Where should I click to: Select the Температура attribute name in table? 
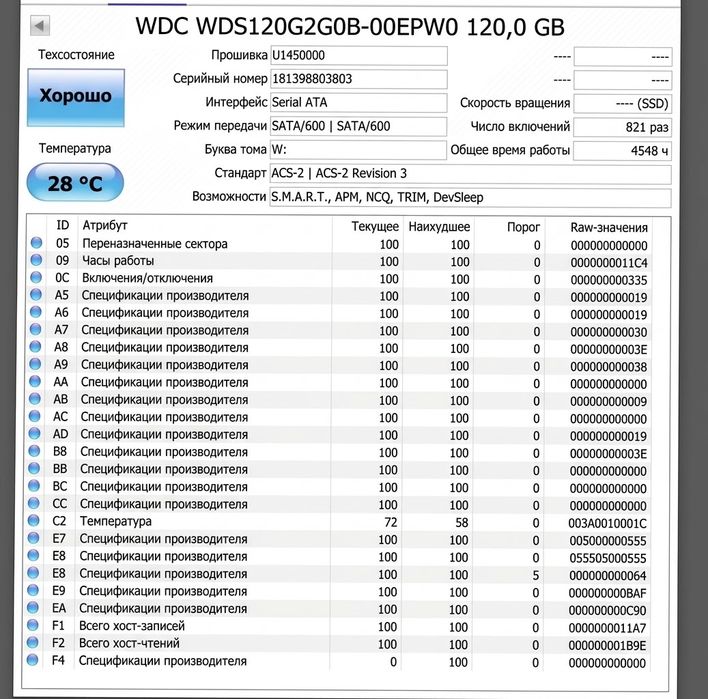click(x=116, y=521)
